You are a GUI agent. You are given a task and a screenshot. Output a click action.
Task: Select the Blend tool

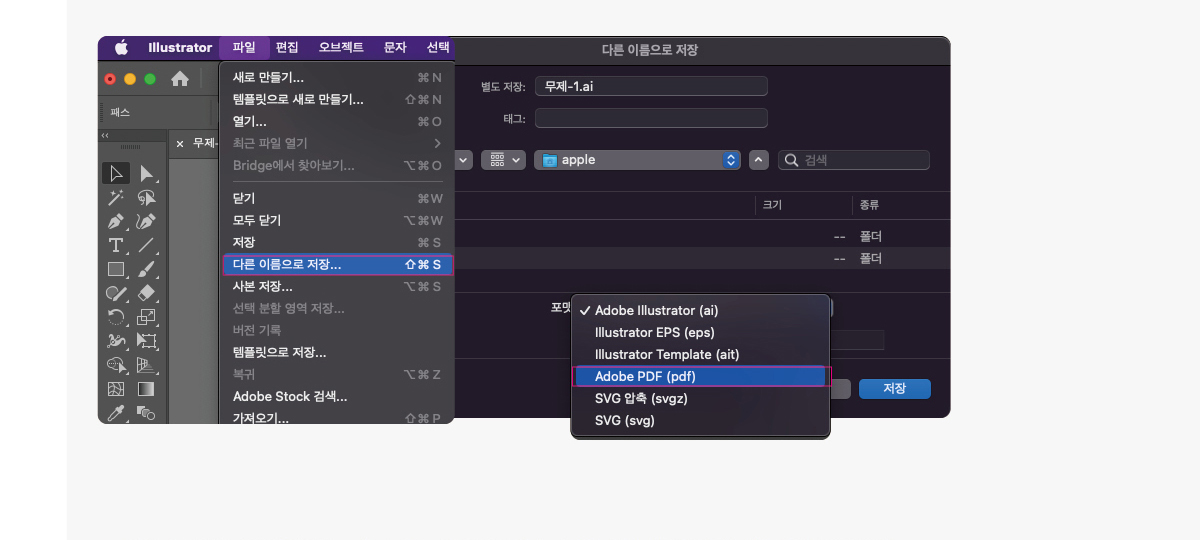pyautogui.click(x=147, y=412)
